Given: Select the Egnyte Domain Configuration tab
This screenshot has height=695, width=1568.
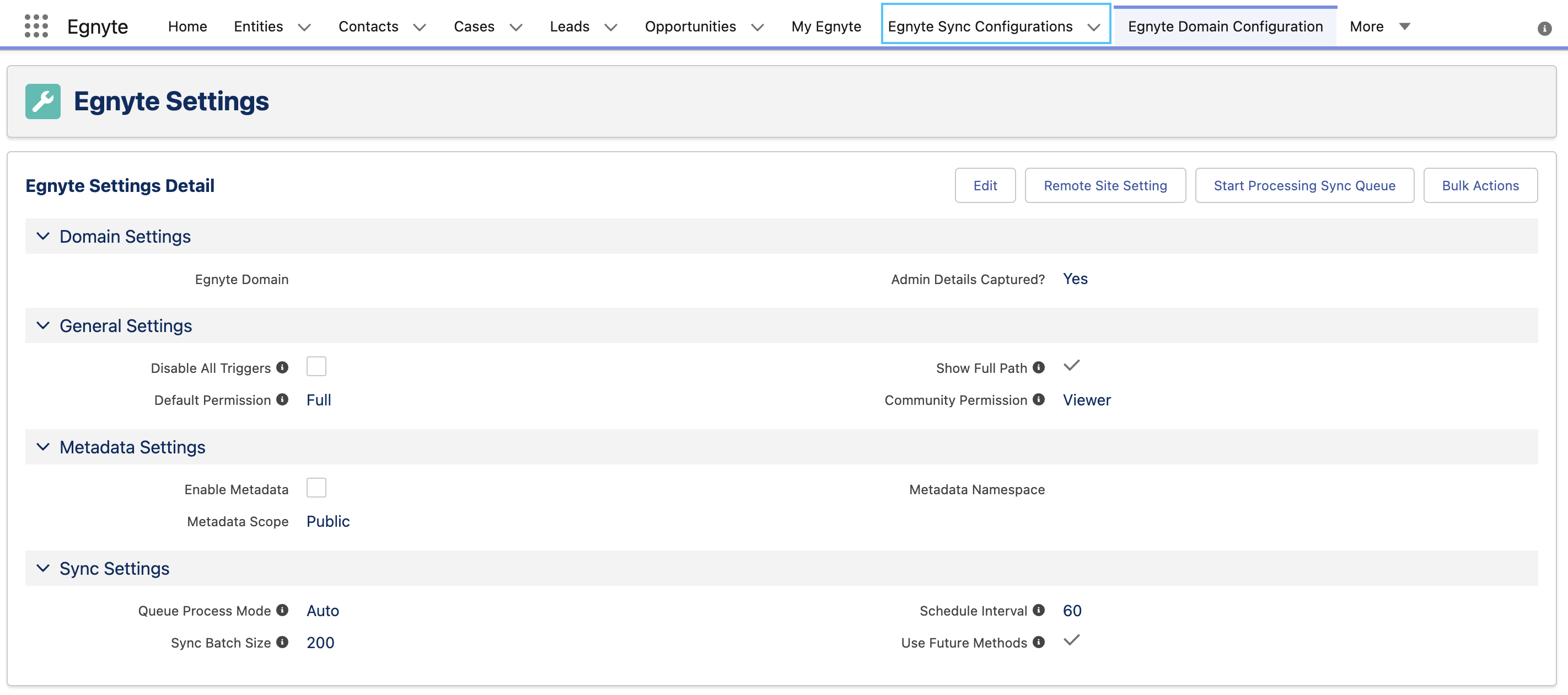Looking at the screenshot, I should coord(1225,26).
